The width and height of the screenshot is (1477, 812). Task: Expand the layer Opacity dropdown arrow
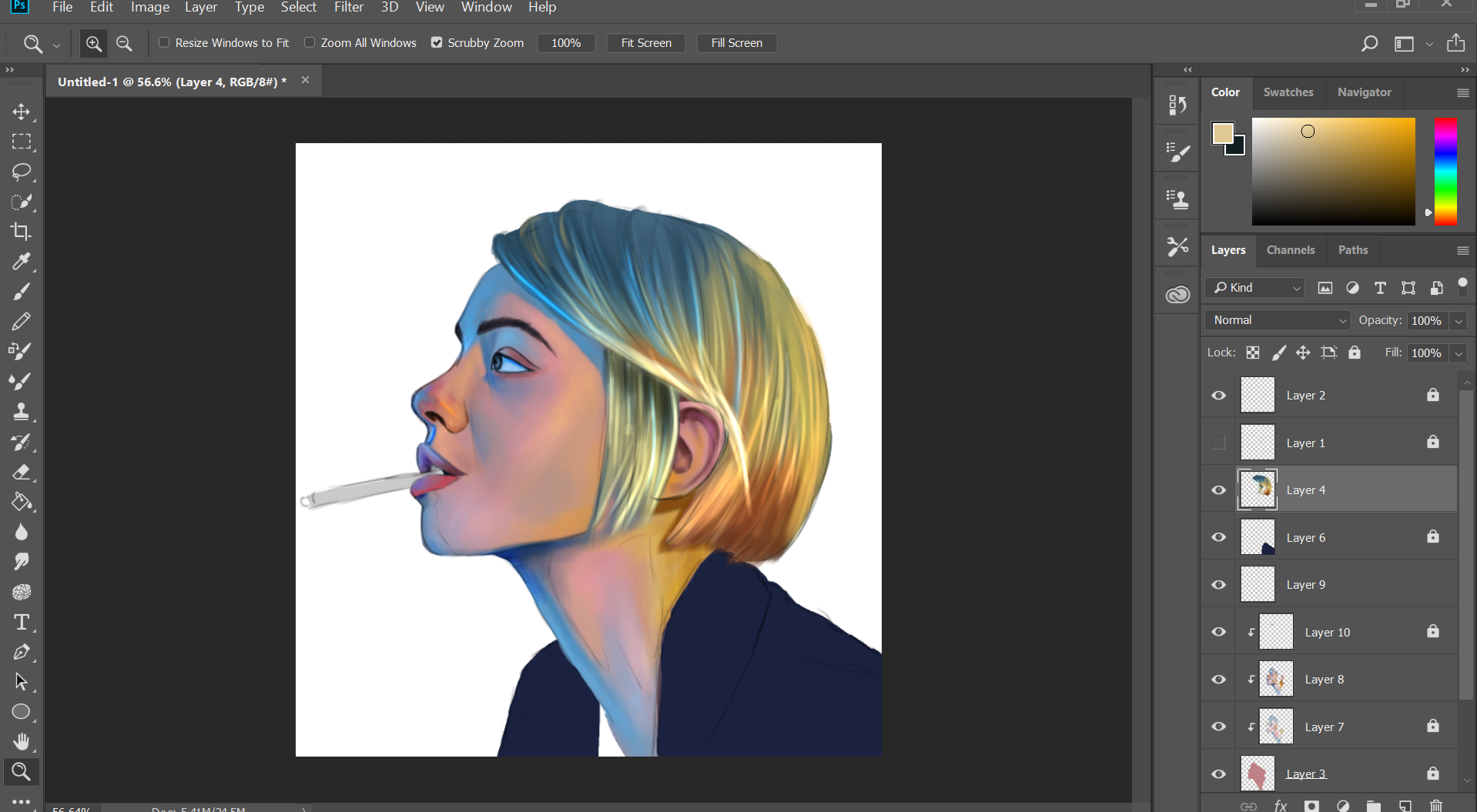1459,321
